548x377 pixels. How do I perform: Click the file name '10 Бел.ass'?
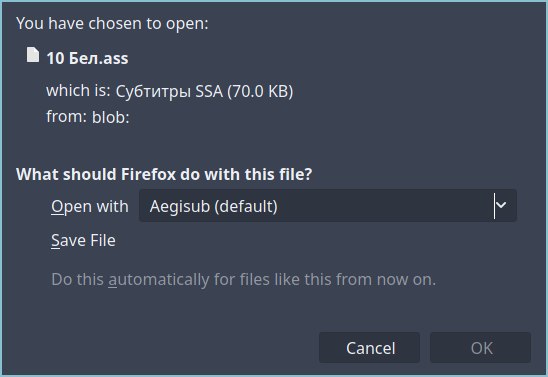(87, 58)
